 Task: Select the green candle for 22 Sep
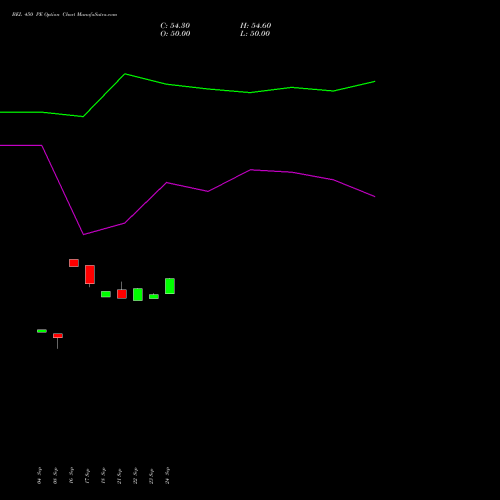pyautogui.click(x=138, y=294)
